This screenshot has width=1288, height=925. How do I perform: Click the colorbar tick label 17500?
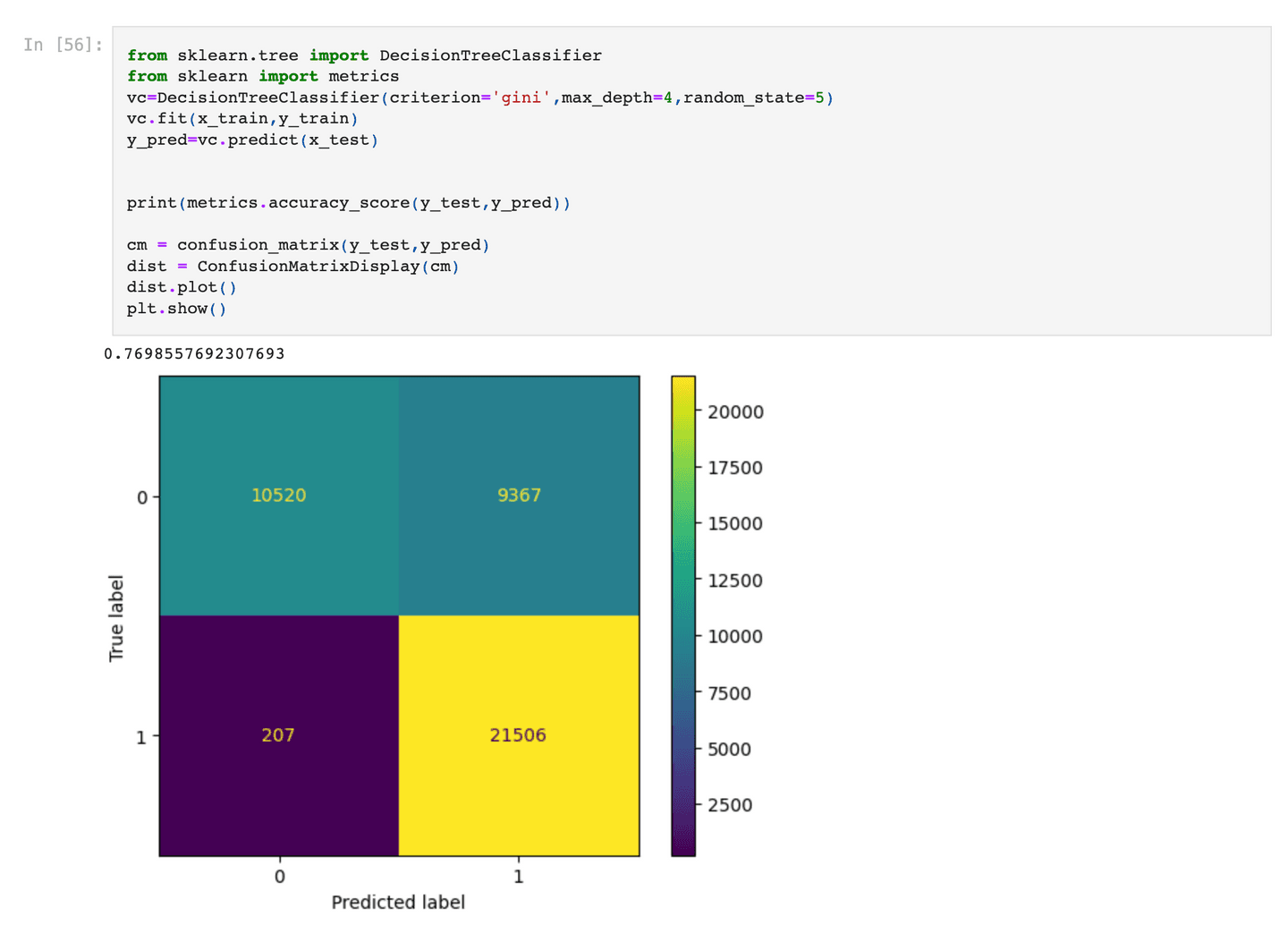tap(735, 468)
